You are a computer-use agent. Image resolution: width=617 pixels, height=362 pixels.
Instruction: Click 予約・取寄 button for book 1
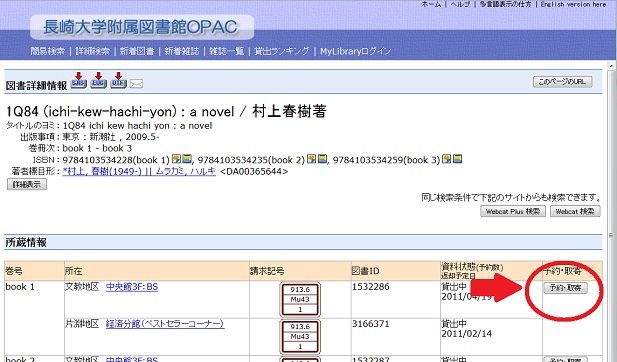(x=565, y=288)
